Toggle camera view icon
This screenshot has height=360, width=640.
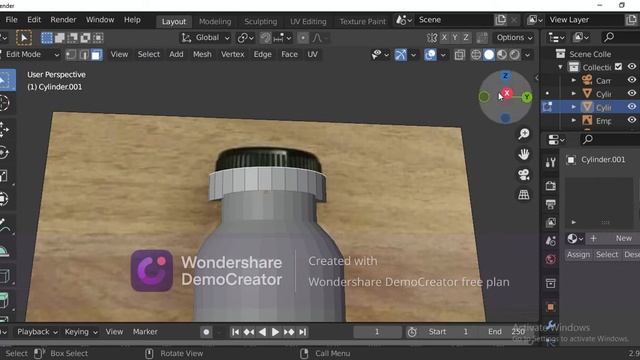pos(524,175)
